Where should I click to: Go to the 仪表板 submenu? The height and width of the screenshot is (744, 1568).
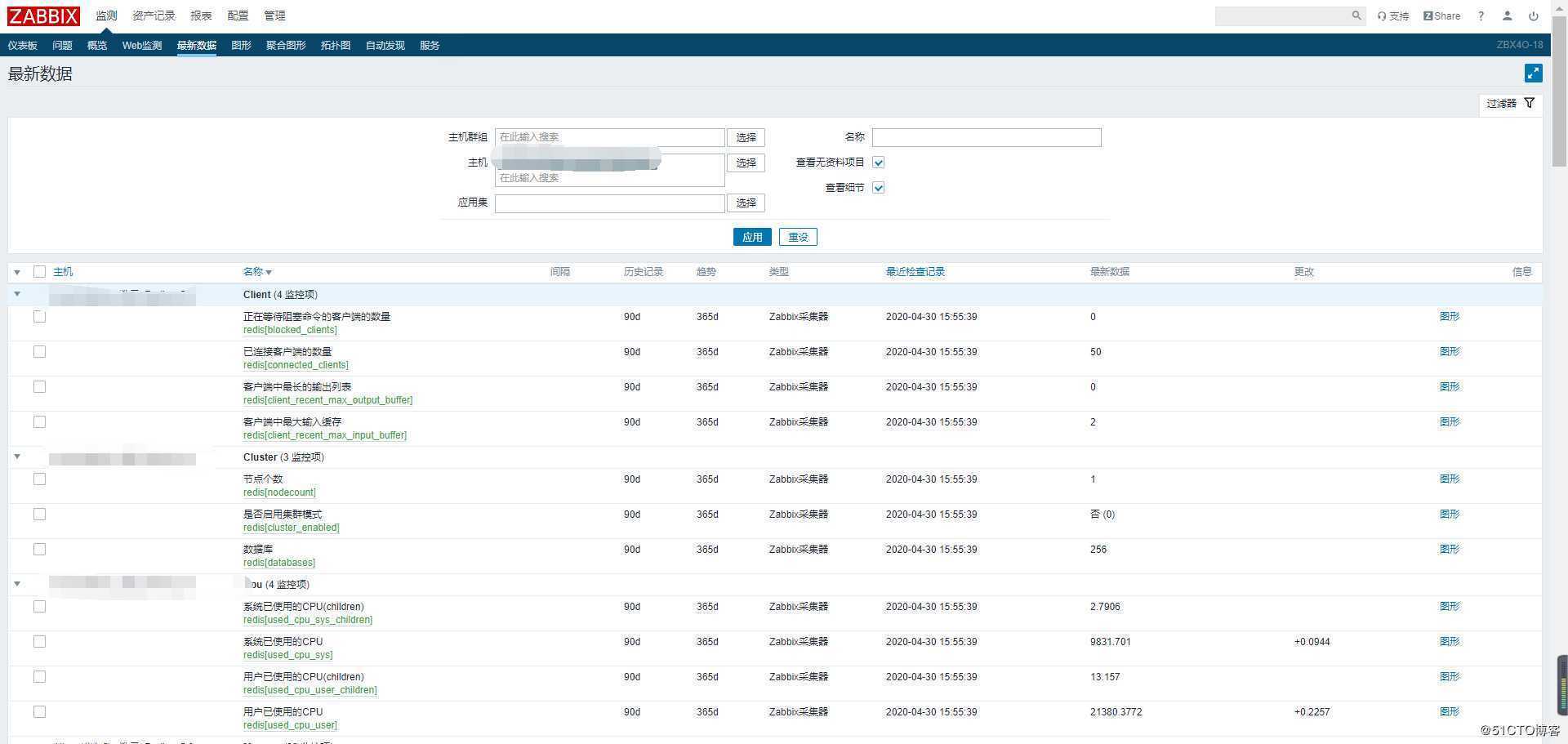[23, 46]
